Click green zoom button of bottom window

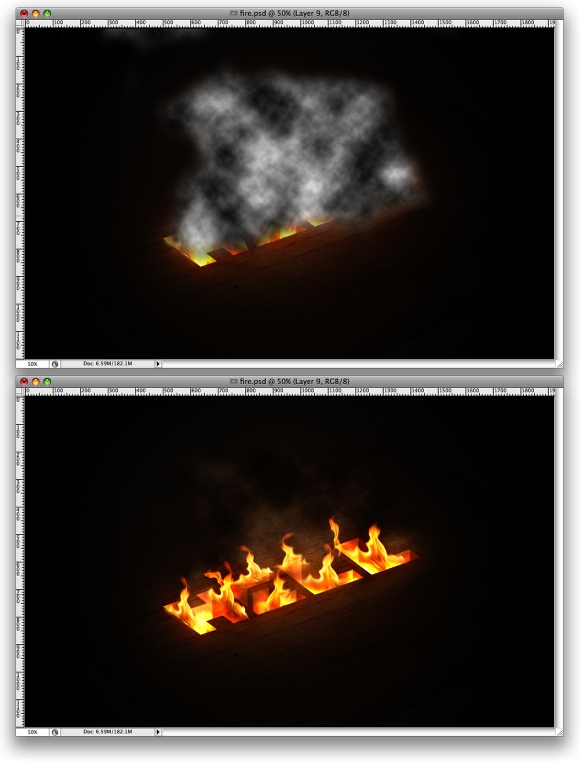(47, 382)
